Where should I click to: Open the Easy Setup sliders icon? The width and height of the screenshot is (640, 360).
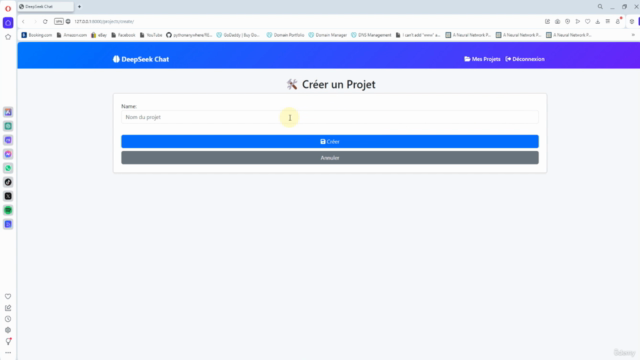click(608, 22)
